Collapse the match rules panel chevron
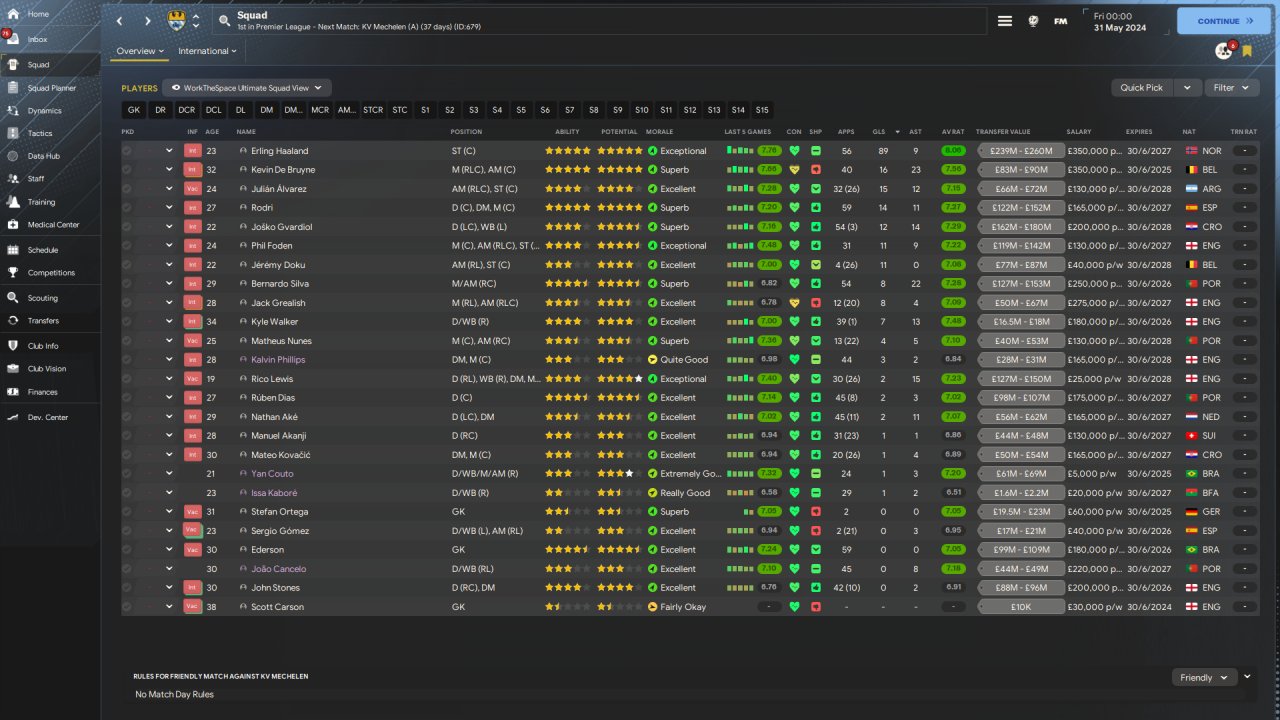 point(1247,677)
